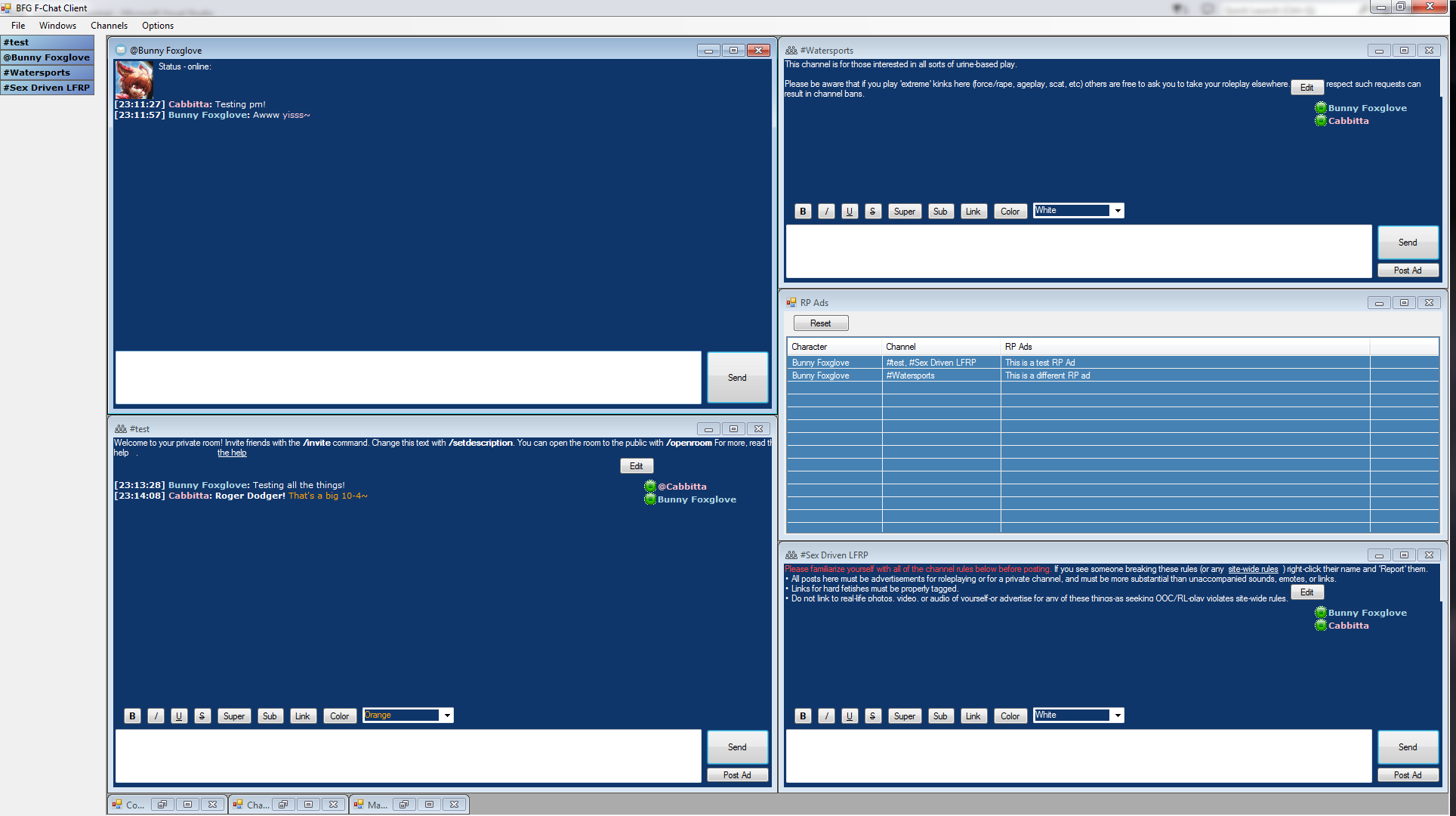Viewport: 1456px width, 816px height.
Task: Restore the minimized Cha... window
Action: [x=283, y=805]
